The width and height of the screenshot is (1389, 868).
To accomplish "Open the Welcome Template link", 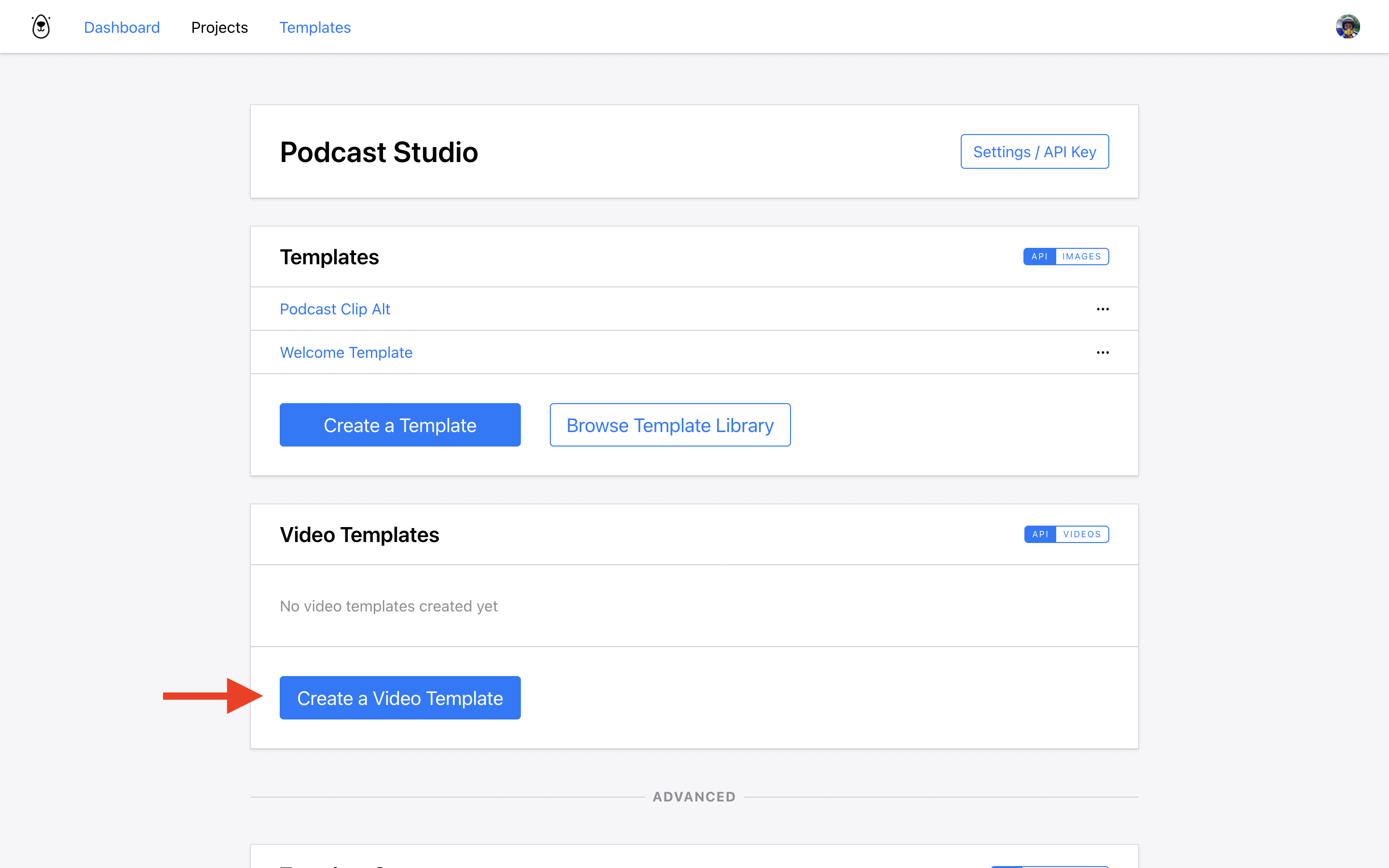I will (345, 353).
